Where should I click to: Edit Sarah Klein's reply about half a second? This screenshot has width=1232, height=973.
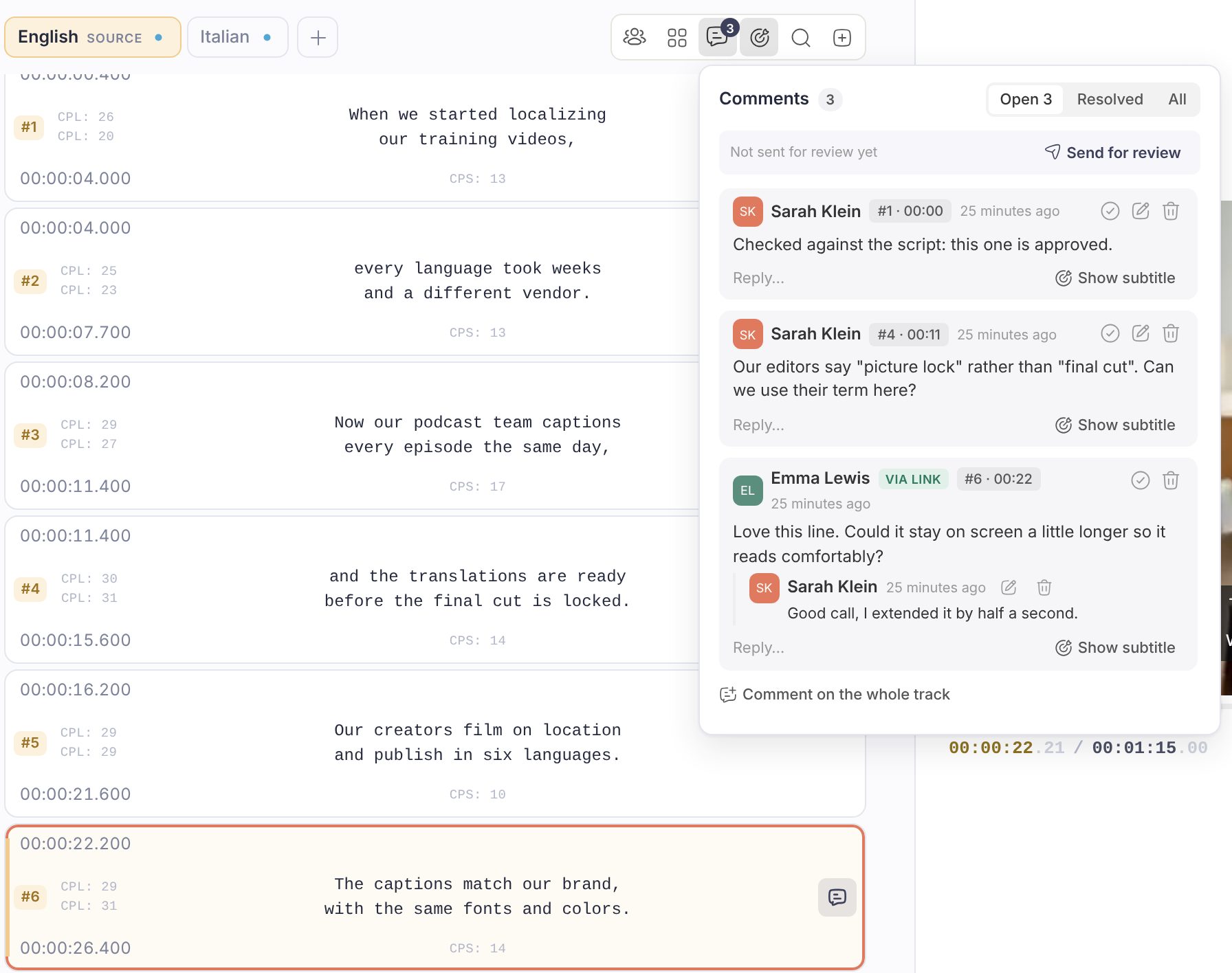pos(1009,588)
